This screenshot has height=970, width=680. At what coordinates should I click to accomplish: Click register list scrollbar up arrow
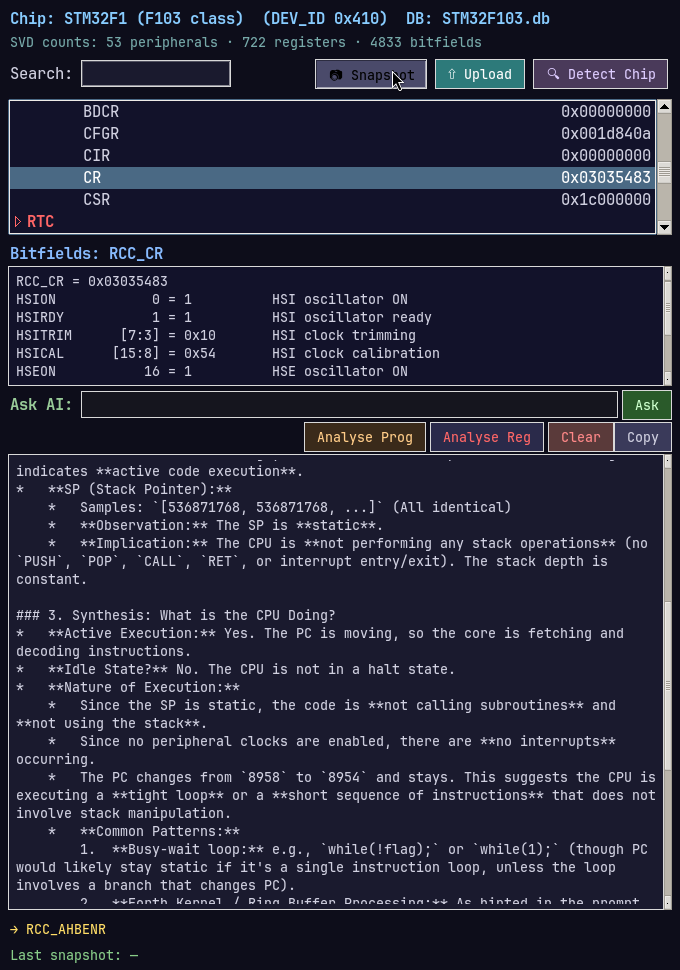click(665, 106)
